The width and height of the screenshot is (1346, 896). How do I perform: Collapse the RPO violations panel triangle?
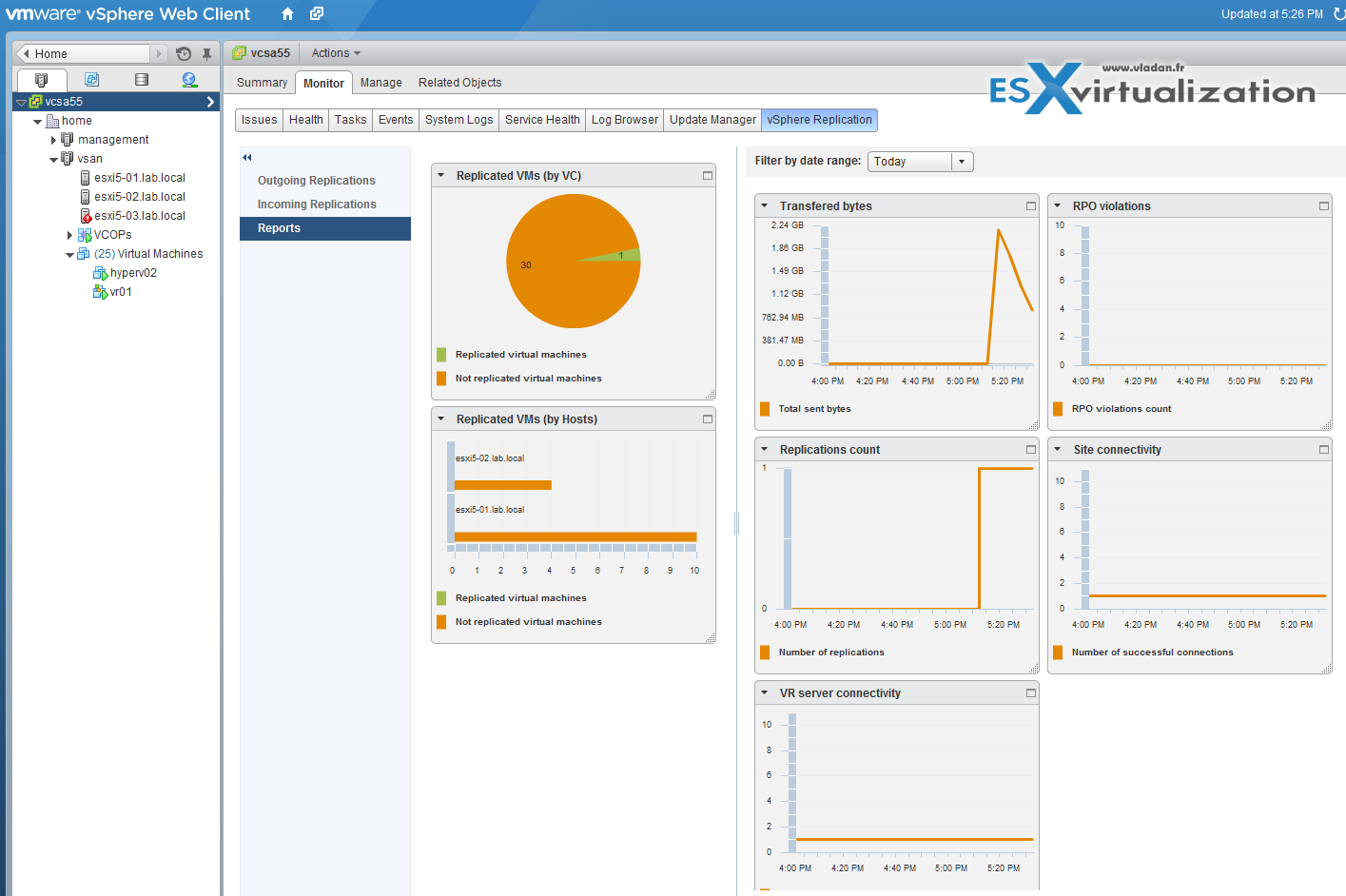1058,206
